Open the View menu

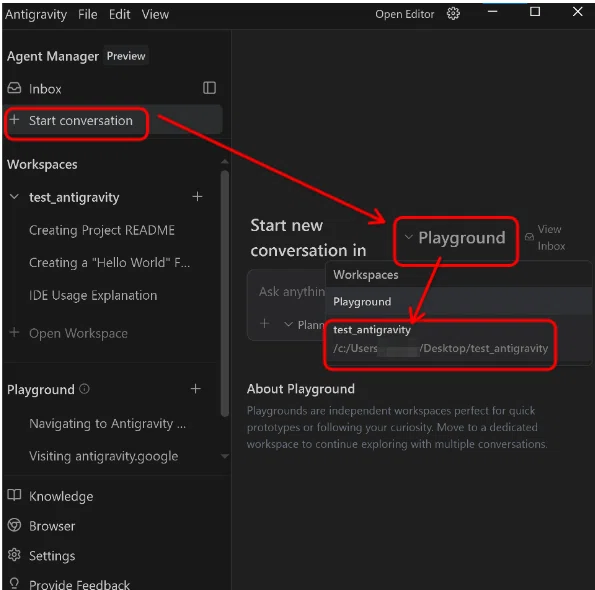click(x=155, y=14)
